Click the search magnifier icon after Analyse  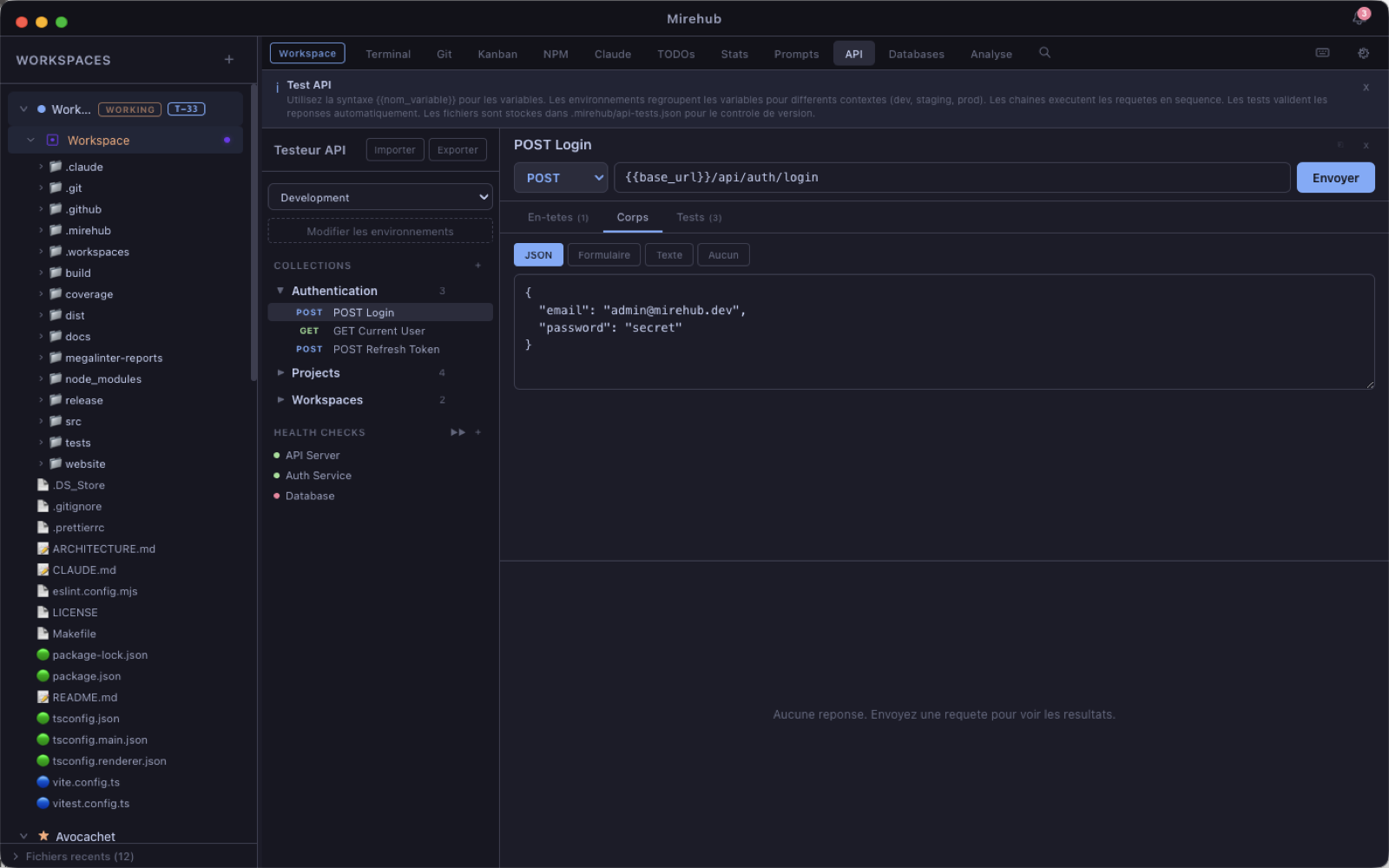pos(1044,53)
